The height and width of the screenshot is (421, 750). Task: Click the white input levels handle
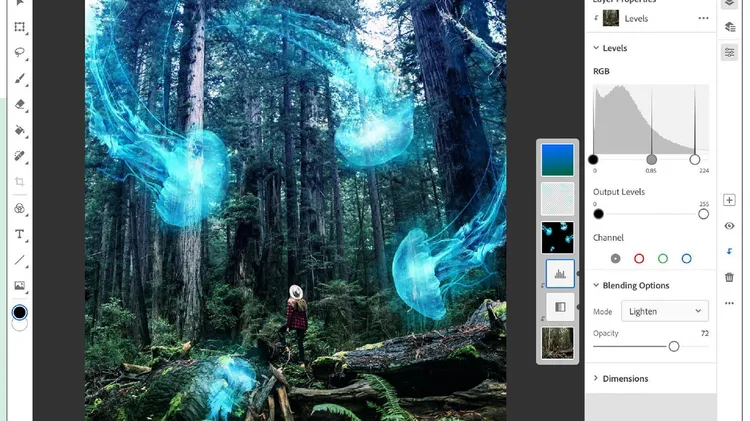pyautogui.click(x=695, y=159)
